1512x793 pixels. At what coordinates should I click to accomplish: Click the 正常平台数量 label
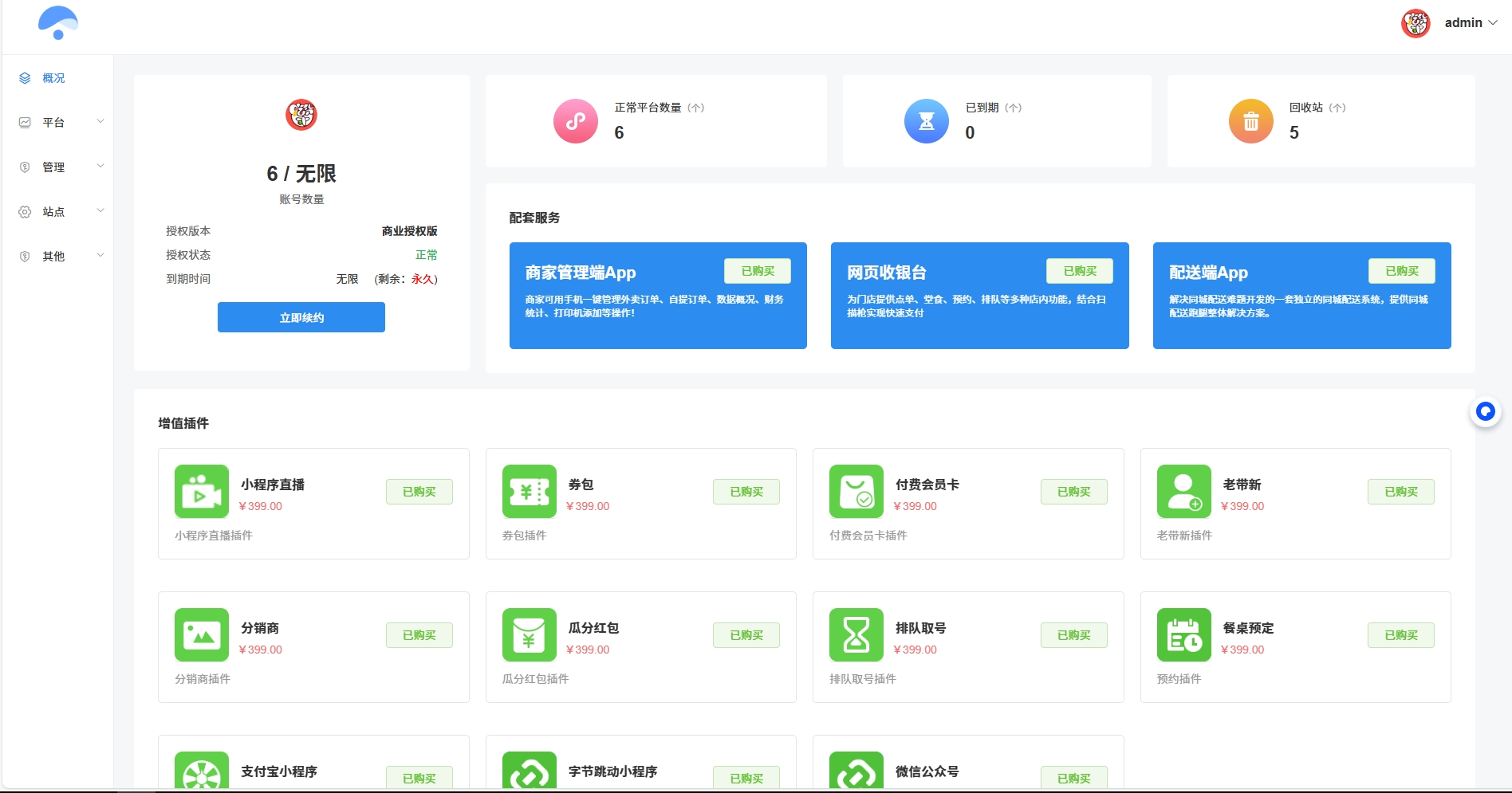[x=648, y=108]
